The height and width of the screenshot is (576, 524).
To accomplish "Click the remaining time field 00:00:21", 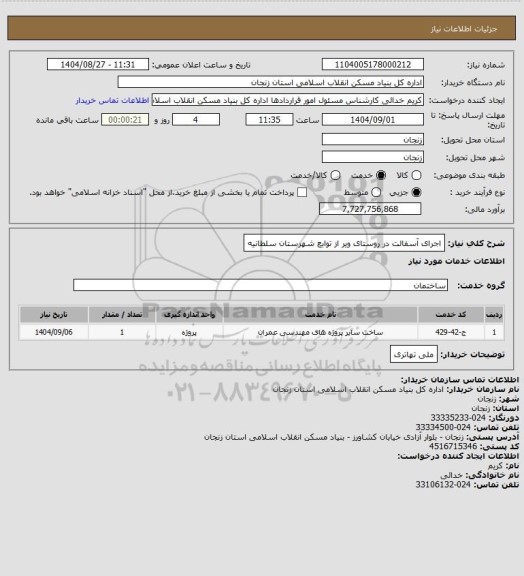I will coord(125,120).
